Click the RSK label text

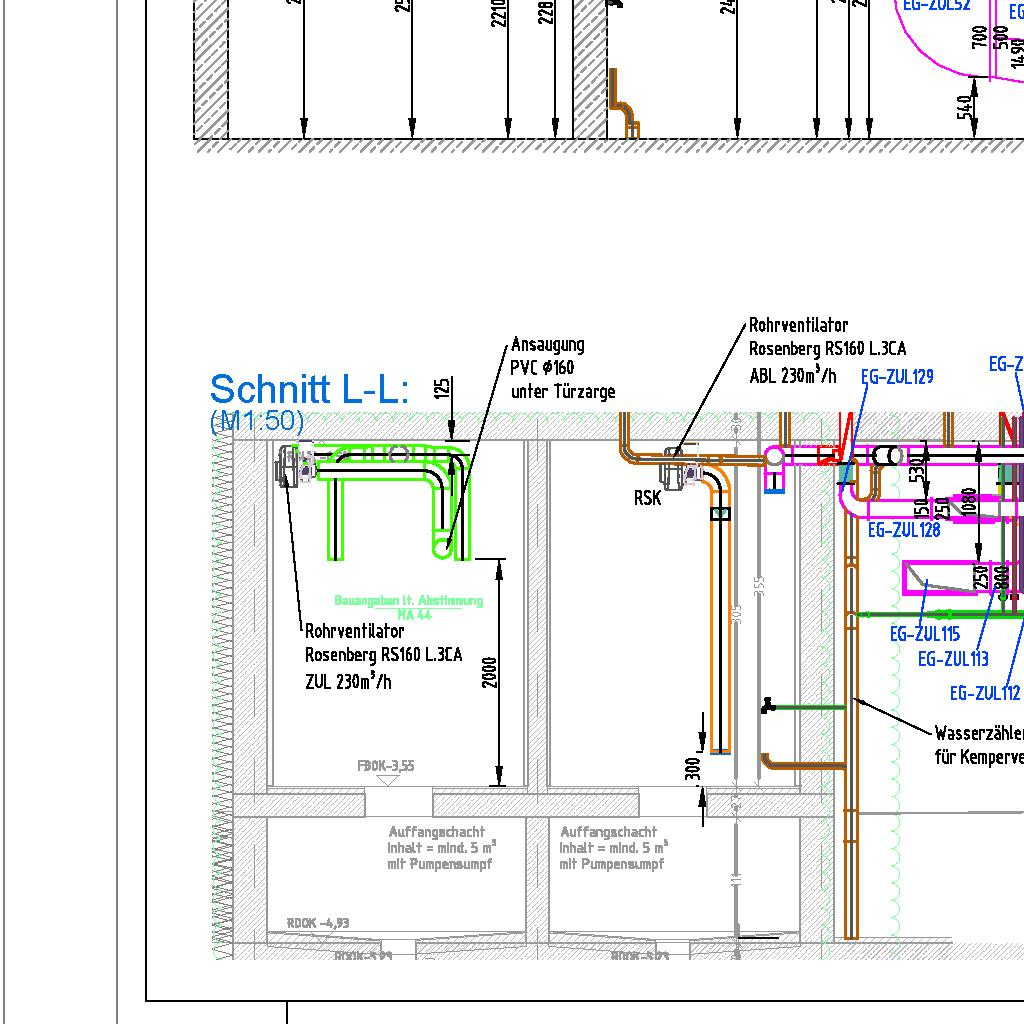pyautogui.click(x=647, y=497)
